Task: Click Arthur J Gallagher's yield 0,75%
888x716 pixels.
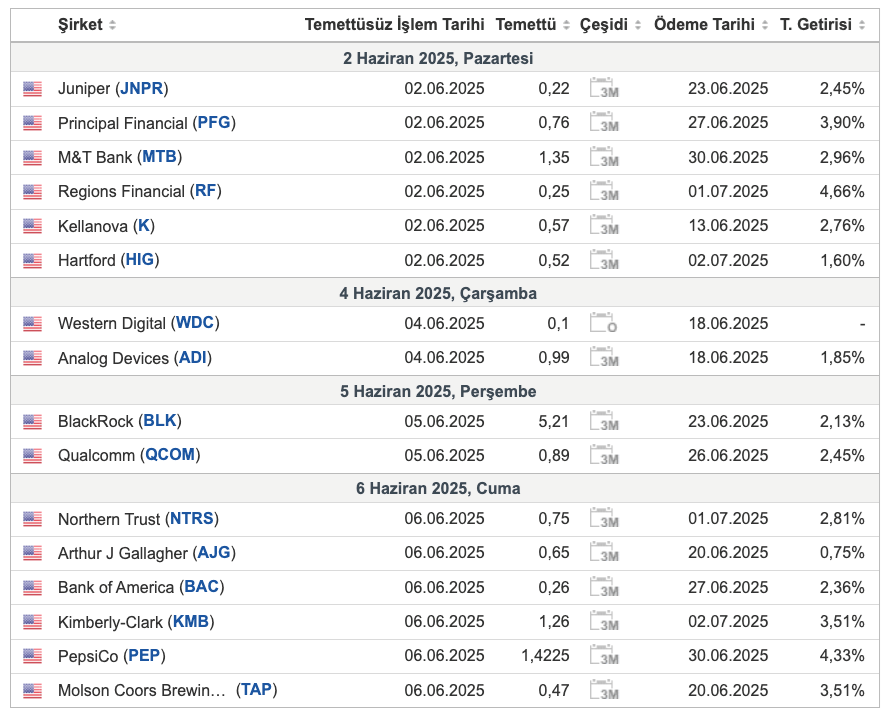Action: [842, 552]
